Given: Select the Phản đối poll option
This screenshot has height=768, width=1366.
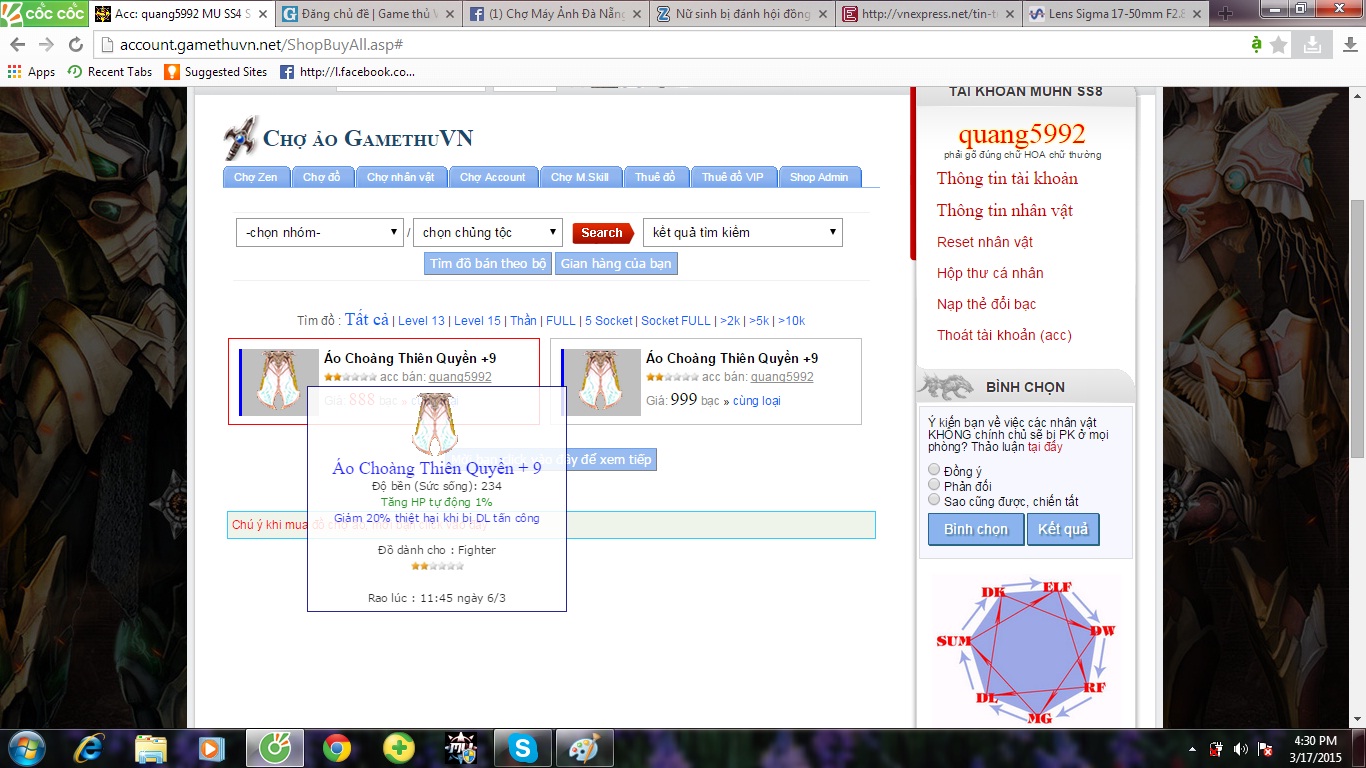Looking at the screenshot, I should 934,485.
